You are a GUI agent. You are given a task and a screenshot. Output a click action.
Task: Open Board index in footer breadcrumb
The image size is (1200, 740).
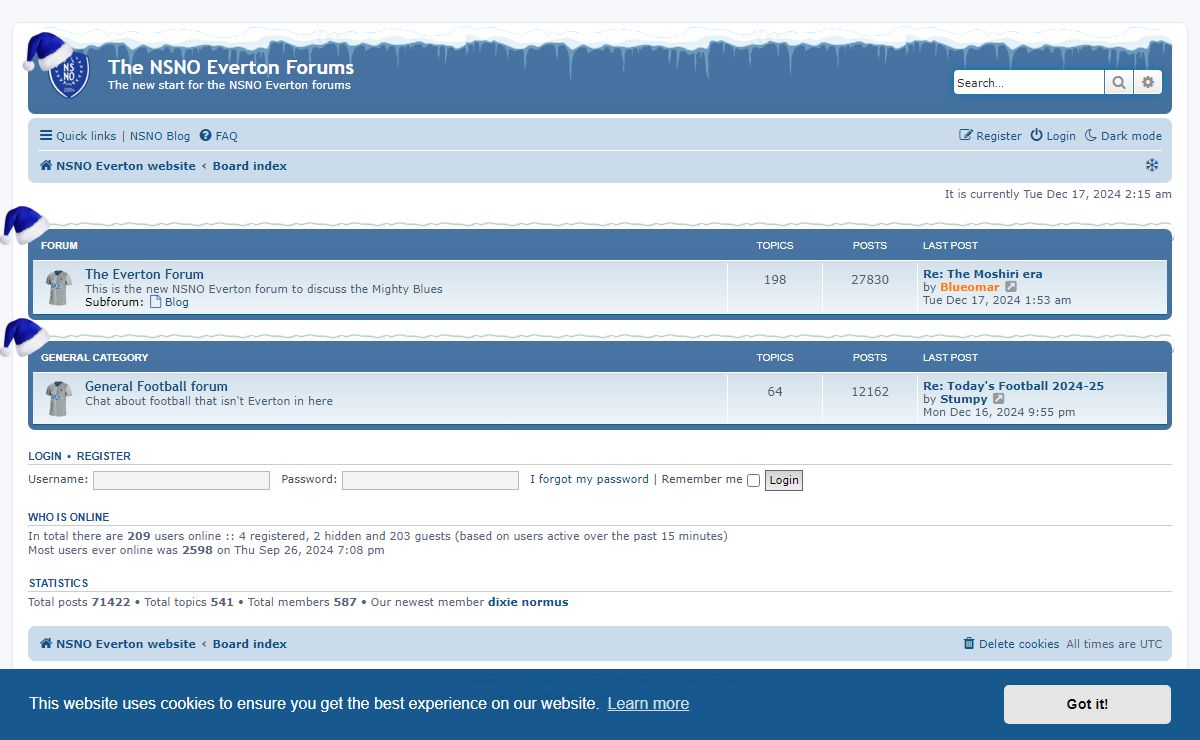tap(250, 644)
